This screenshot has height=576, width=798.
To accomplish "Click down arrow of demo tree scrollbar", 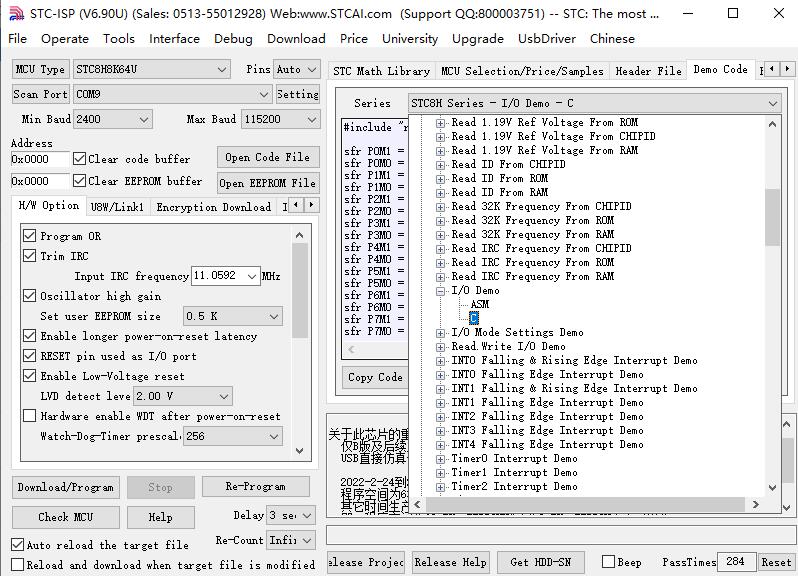I will pyautogui.click(x=772, y=487).
